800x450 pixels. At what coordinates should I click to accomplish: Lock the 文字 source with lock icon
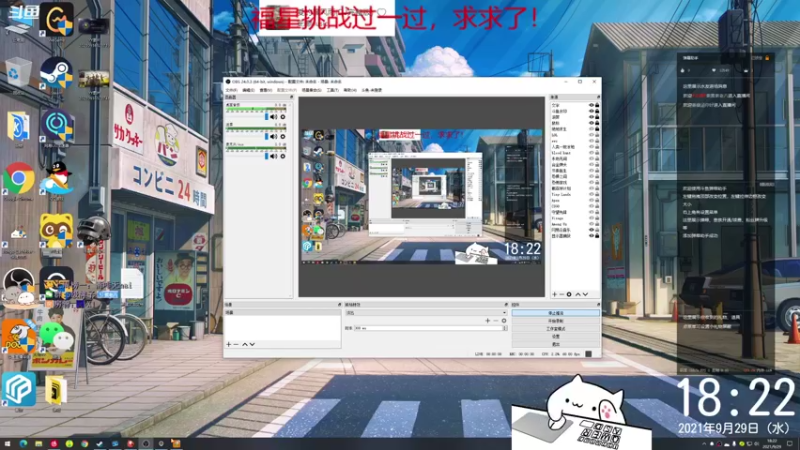click(x=597, y=105)
